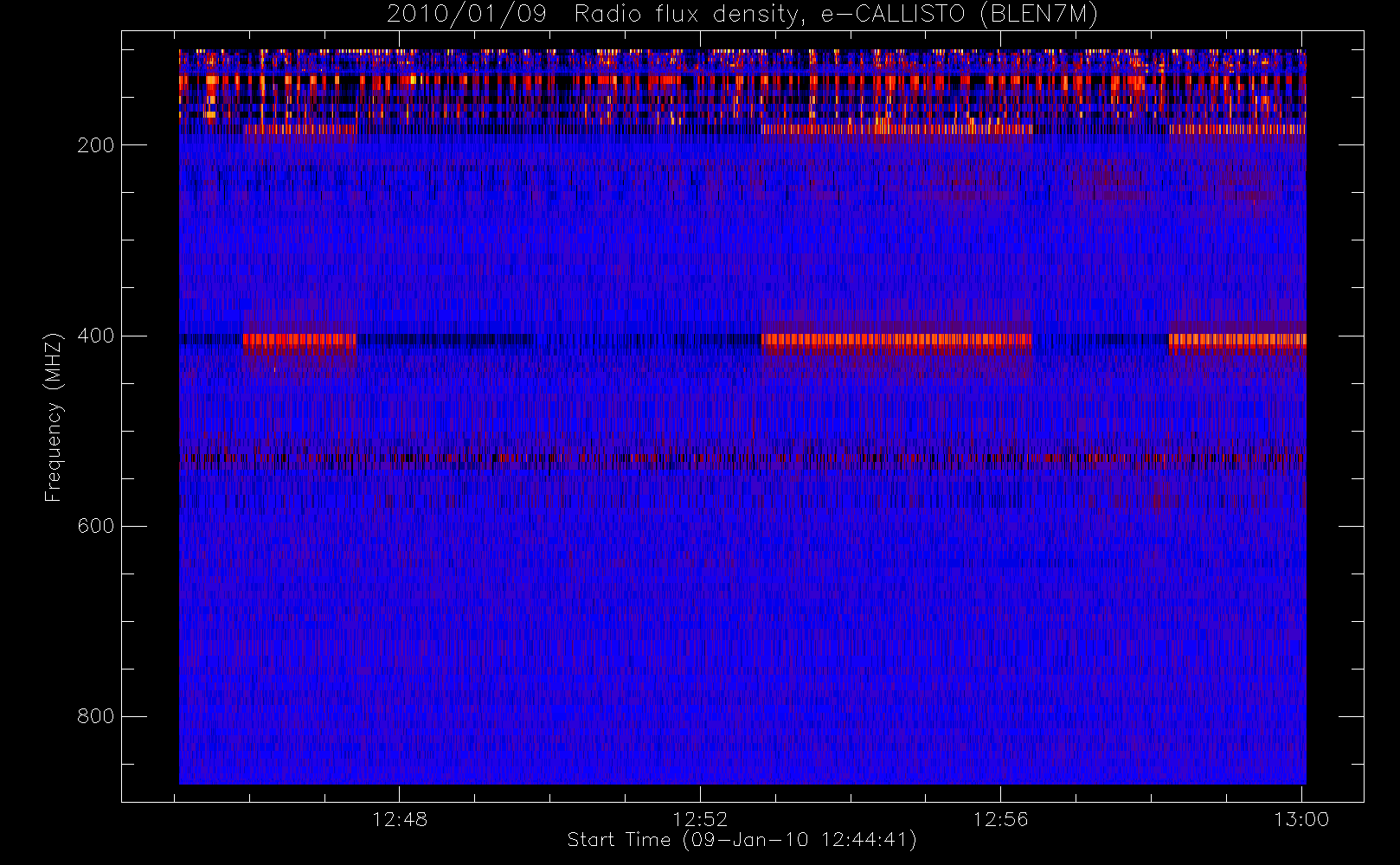Click the 12:48 time tick label
Screen dimensions: 1400x865
coord(400,819)
